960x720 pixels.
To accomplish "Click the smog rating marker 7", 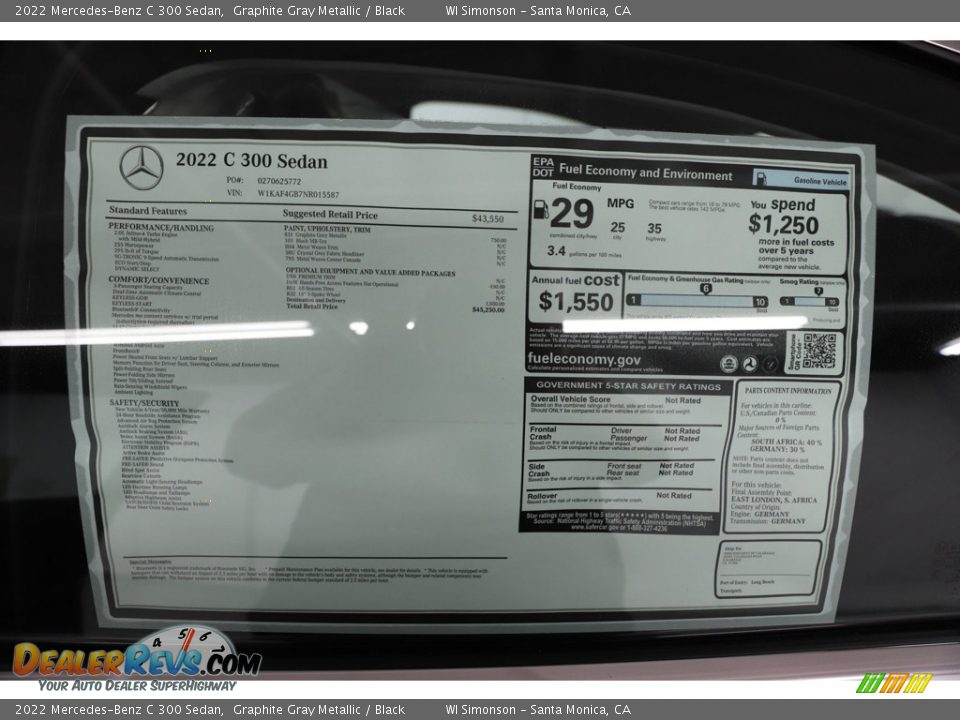I will 819,291.
